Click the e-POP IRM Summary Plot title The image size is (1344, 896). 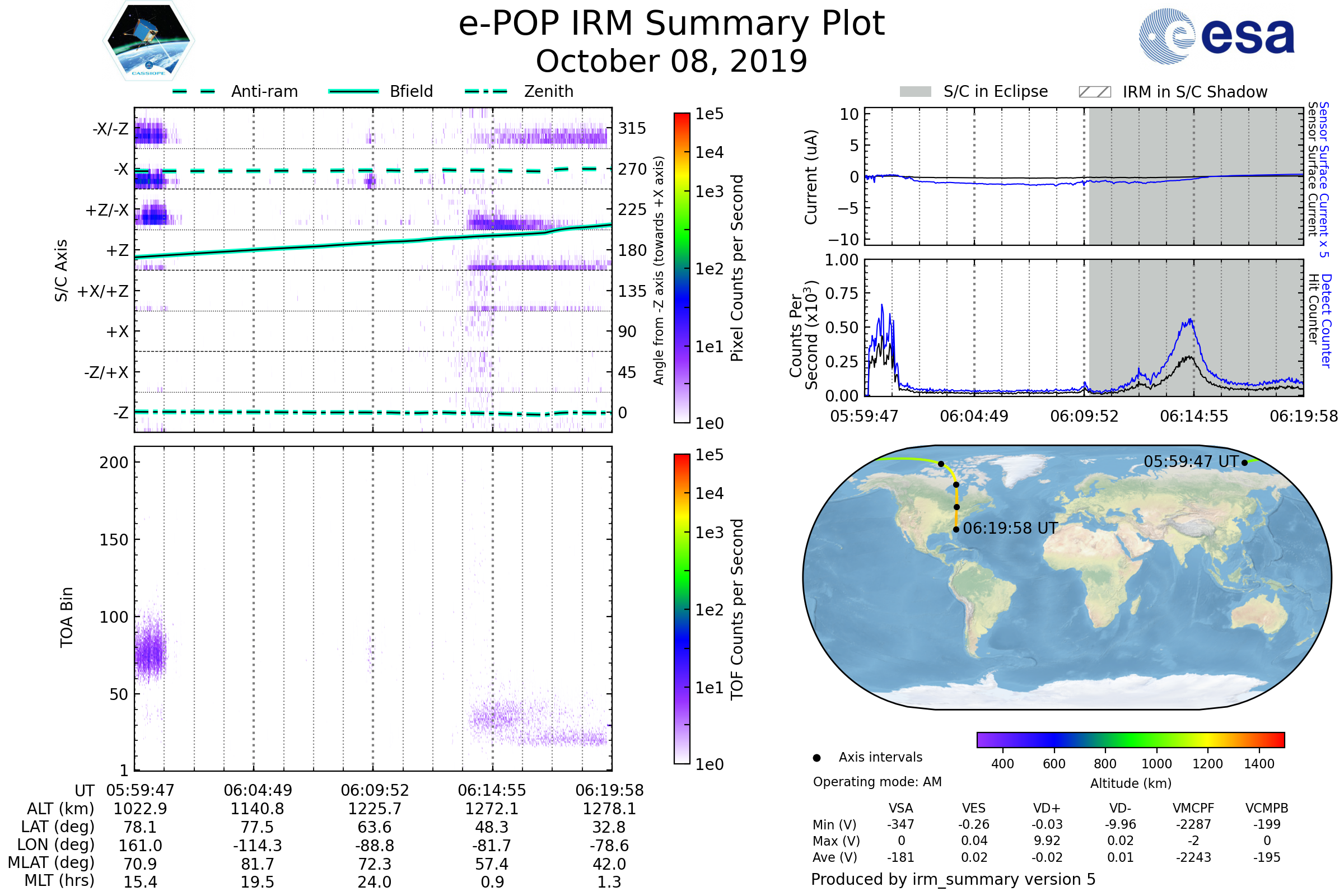[671, 24]
